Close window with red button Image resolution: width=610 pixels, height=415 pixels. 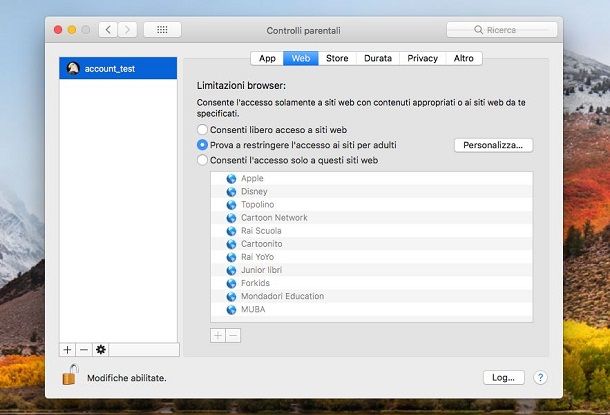click(58, 30)
